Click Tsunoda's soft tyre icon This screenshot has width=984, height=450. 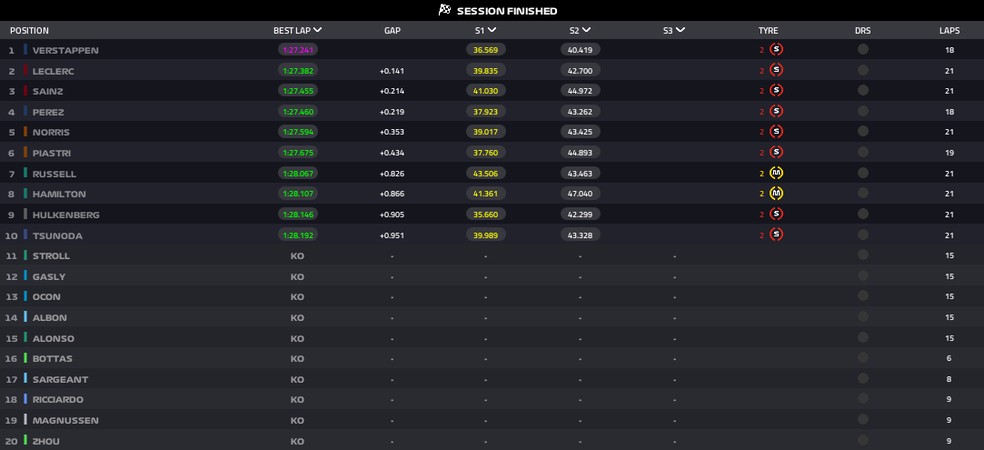tap(776, 234)
